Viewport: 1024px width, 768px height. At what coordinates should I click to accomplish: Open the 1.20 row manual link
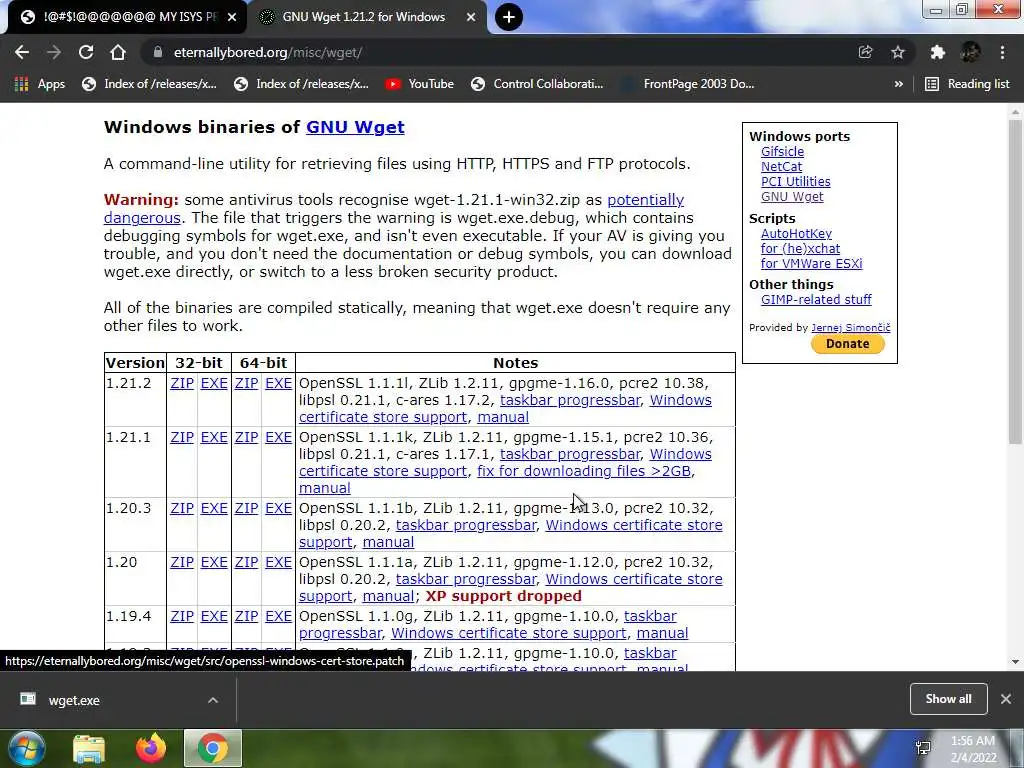[x=388, y=596]
